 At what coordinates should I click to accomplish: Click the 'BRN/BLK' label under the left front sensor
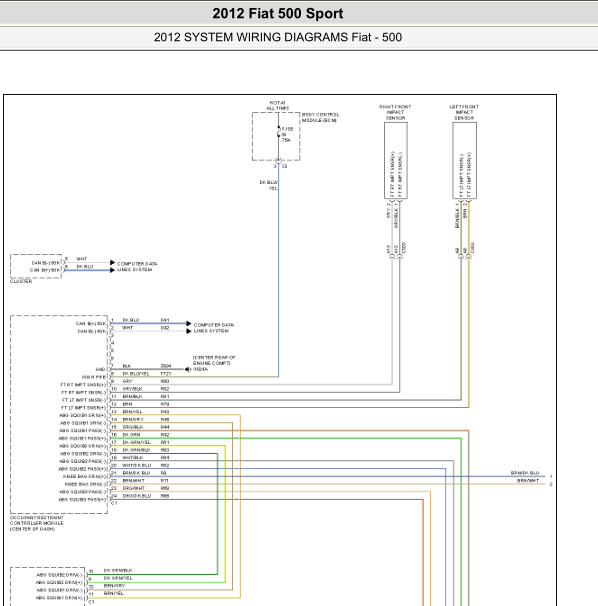click(x=457, y=218)
